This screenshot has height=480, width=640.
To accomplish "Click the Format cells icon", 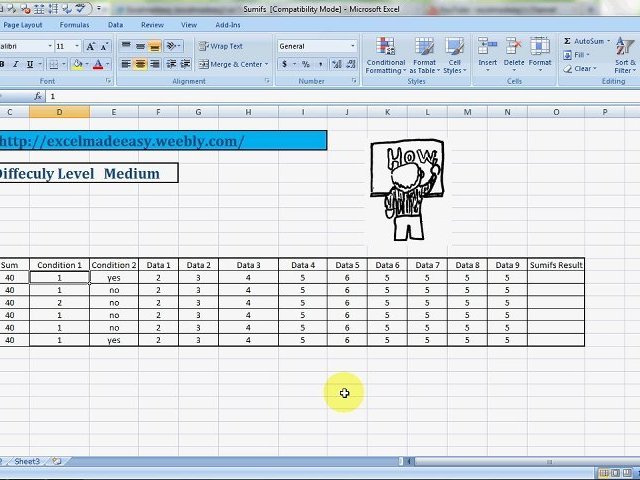I will click(540, 46).
